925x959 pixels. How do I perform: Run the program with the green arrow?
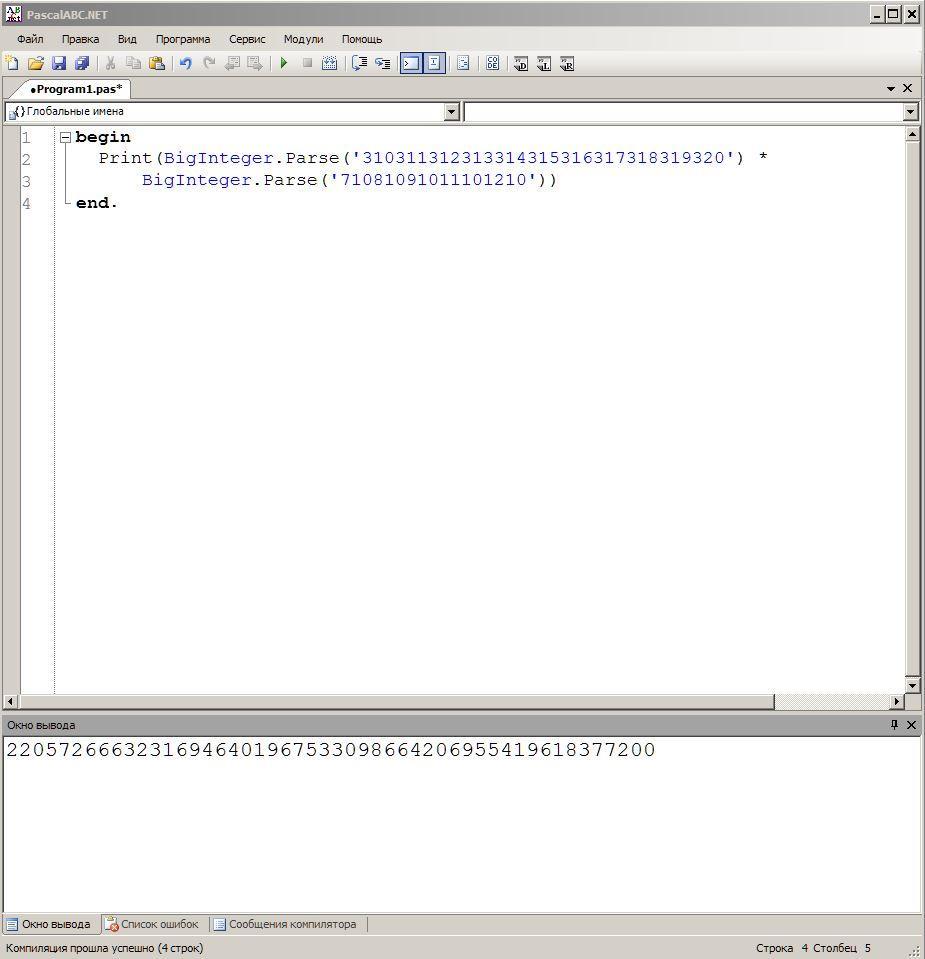284,63
